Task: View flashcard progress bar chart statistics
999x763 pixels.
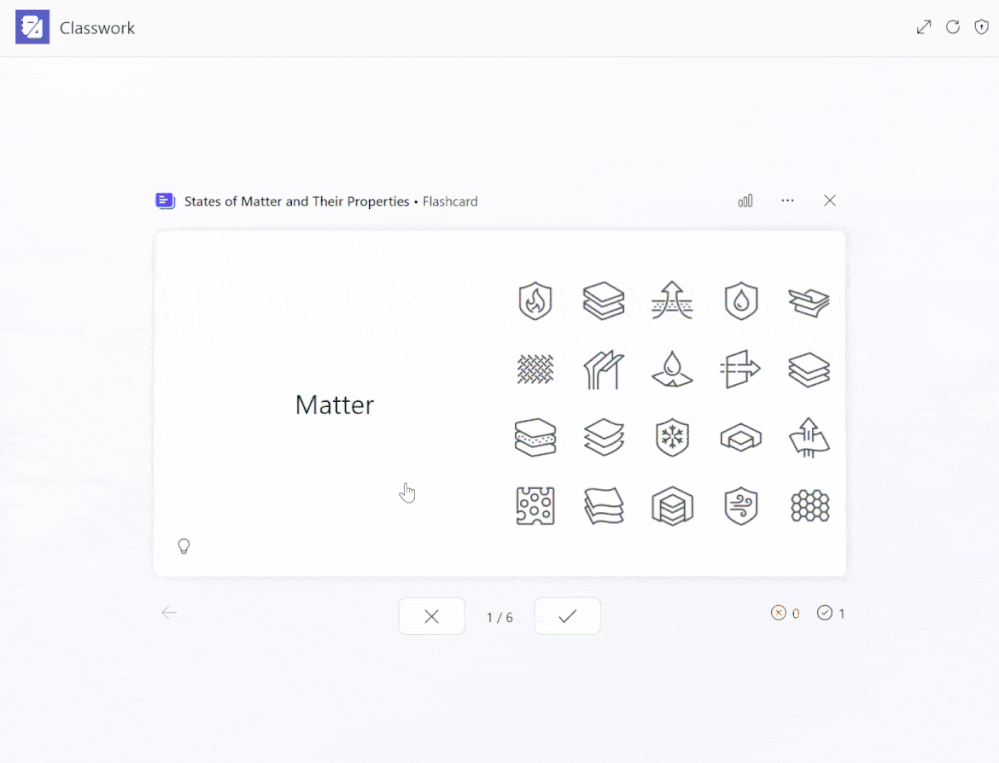Action: [x=745, y=201]
